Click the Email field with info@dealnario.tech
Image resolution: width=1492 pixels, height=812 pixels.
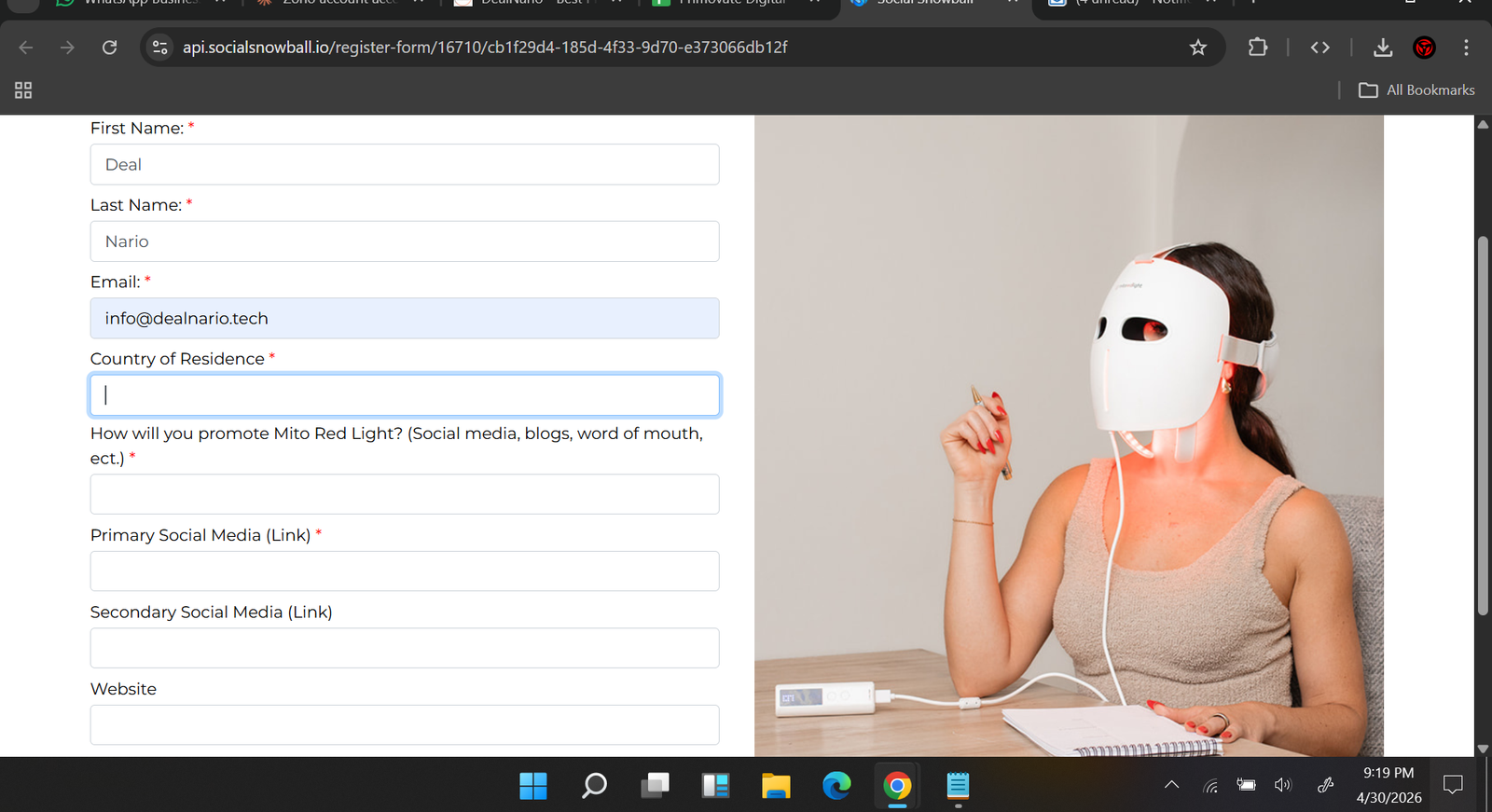pos(405,318)
